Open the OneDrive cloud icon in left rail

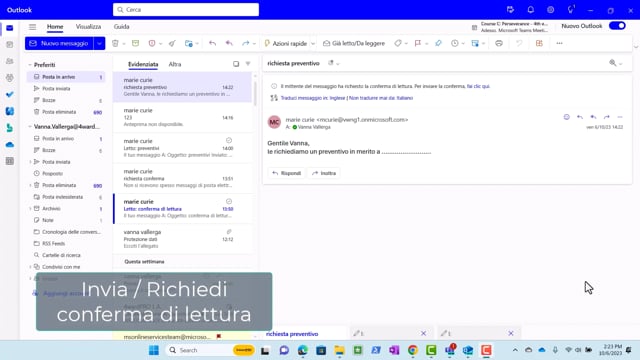(10, 144)
